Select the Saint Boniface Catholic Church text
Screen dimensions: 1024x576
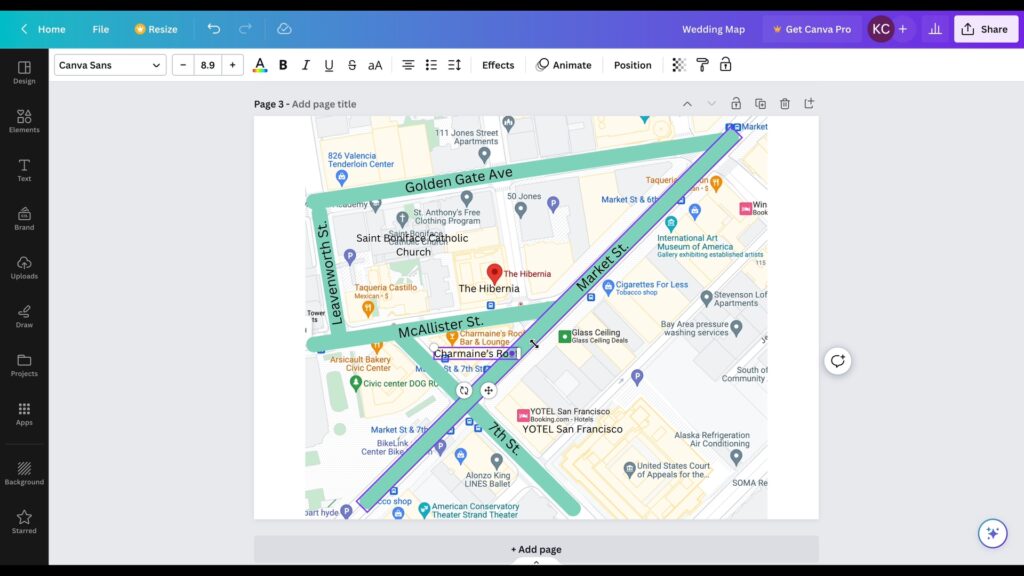(x=412, y=245)
